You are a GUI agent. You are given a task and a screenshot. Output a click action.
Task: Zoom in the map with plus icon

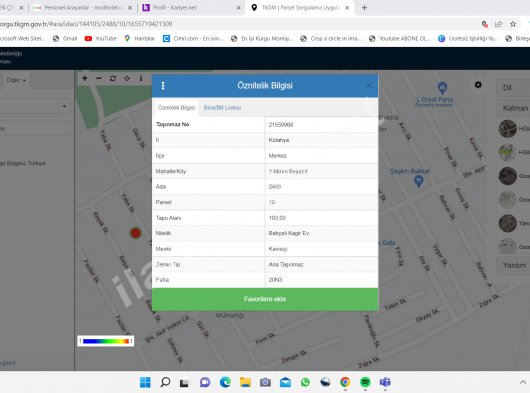[85, 78]
